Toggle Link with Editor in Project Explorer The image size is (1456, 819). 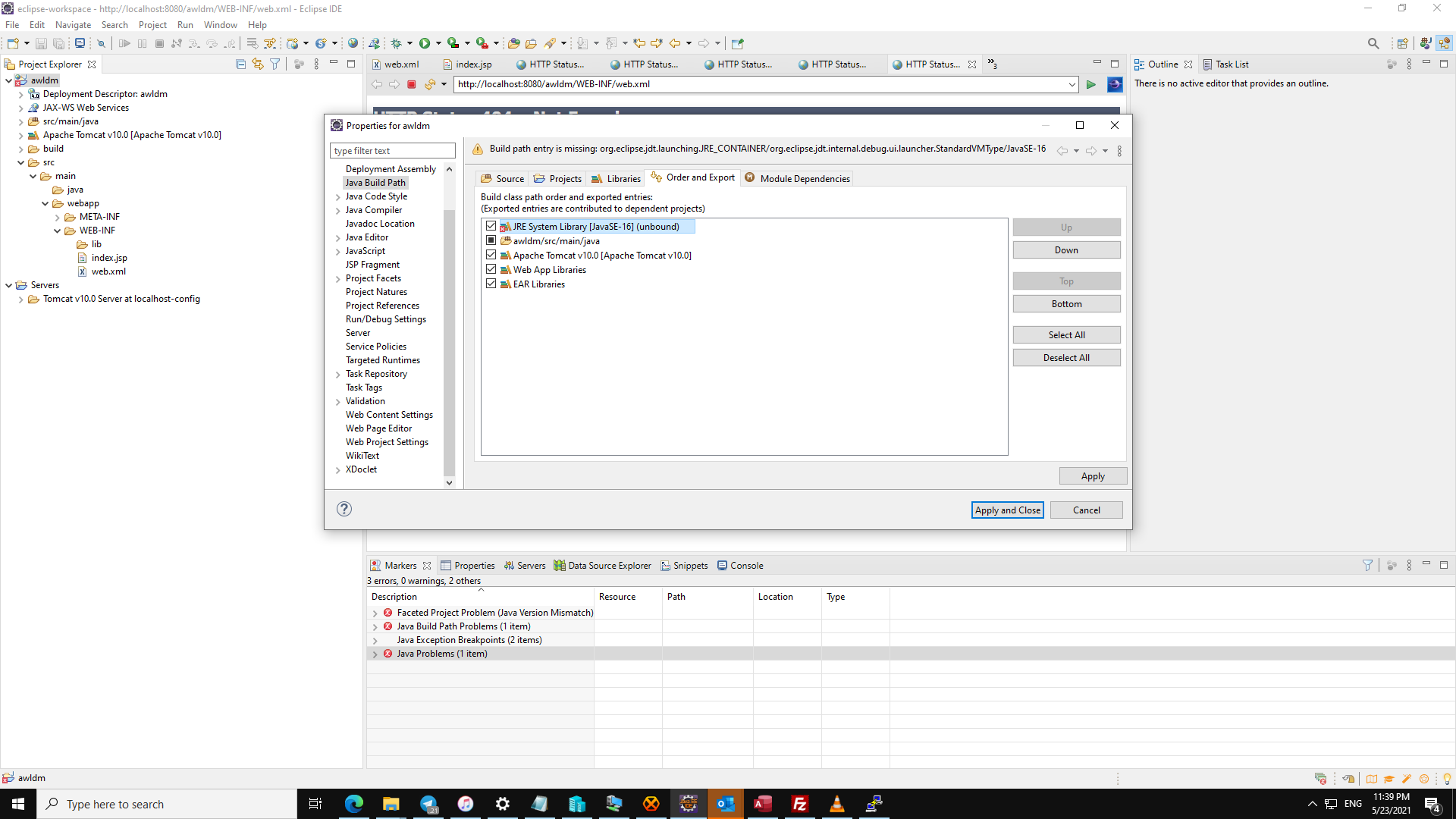[258, 64]
